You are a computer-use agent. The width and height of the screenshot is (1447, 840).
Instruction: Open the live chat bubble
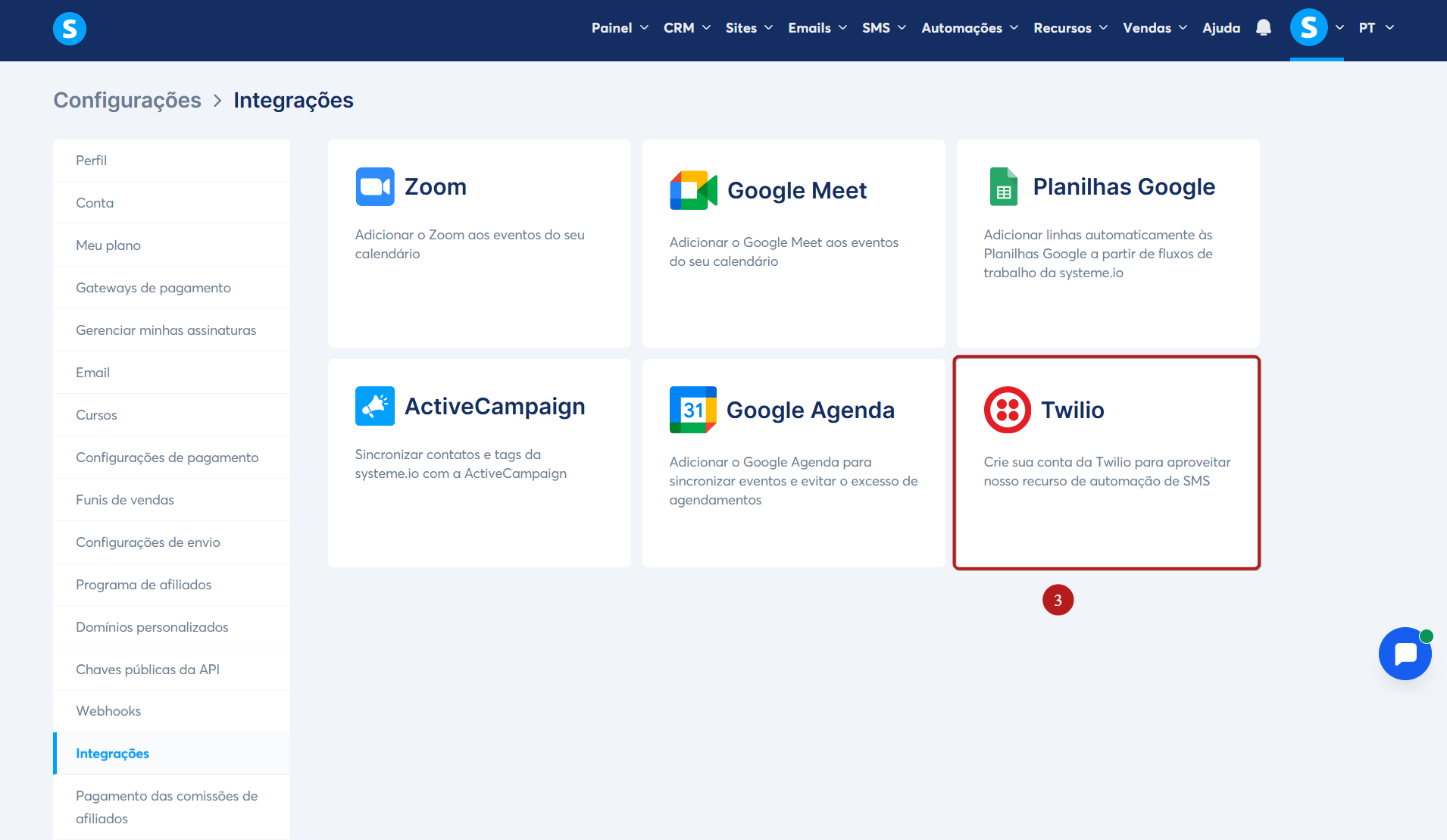(x=1405, y=654)
